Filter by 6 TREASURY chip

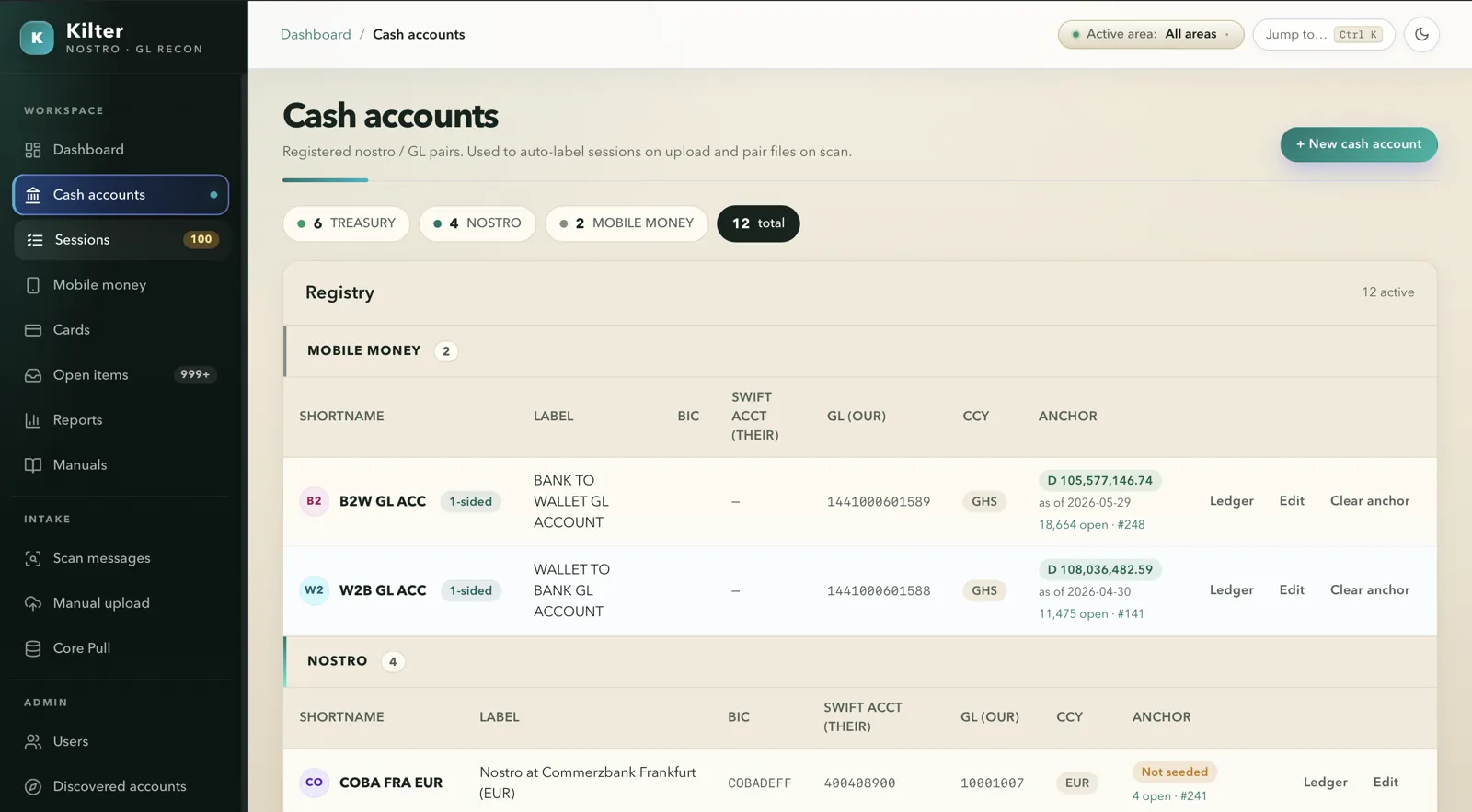point(346,223)
